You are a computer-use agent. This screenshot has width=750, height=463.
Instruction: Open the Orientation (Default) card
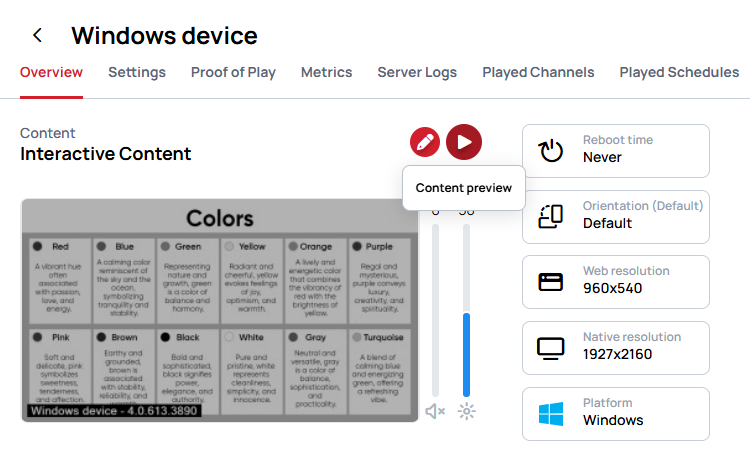click(x=616, y=217)
